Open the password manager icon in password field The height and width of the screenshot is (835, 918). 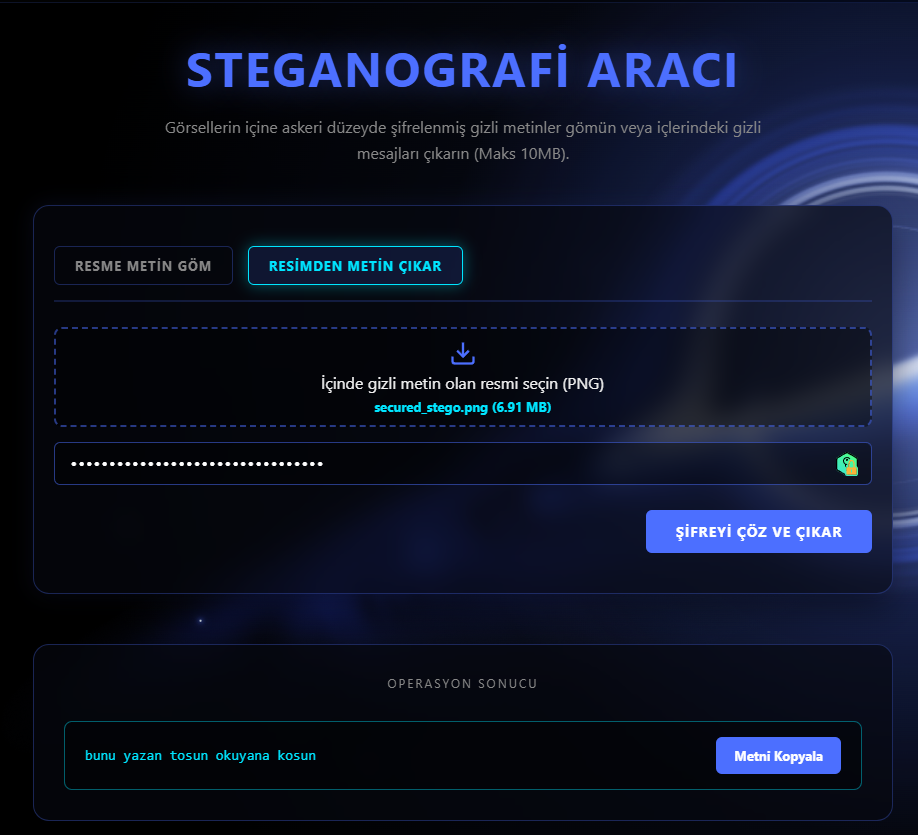pos(847,464)
